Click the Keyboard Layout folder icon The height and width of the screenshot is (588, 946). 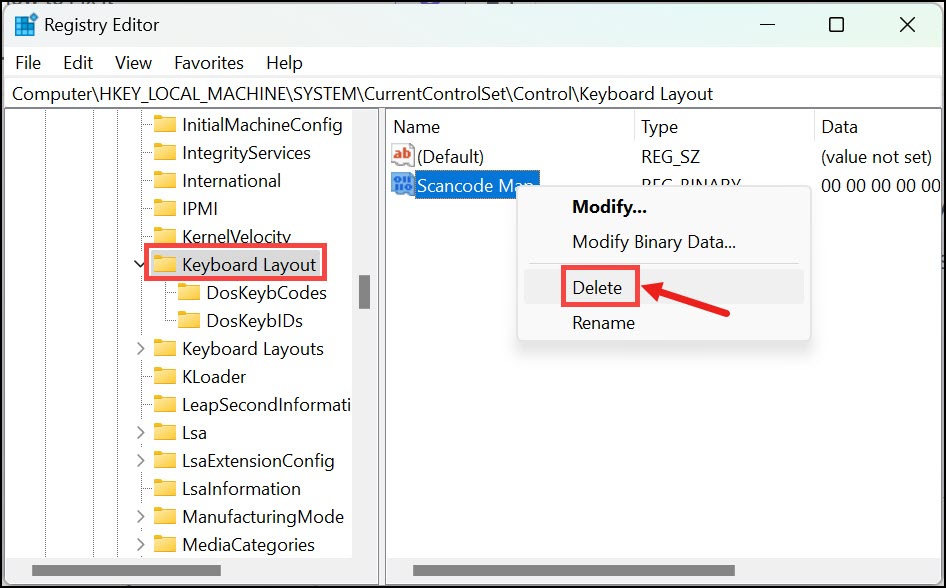[165, 264]
